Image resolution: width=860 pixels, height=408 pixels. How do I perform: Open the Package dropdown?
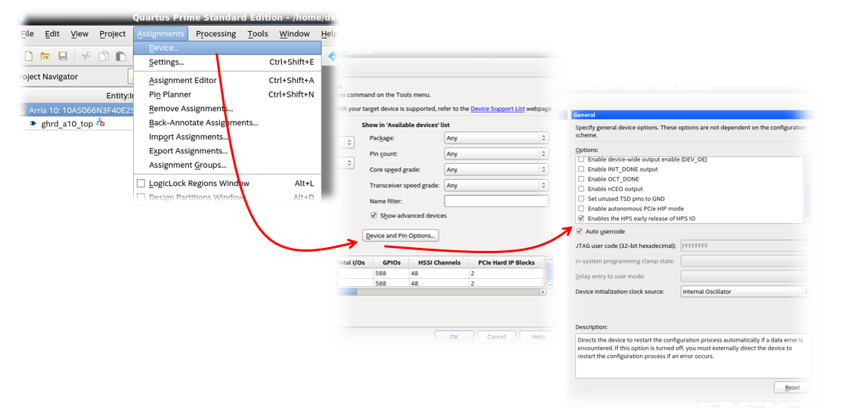496,138
